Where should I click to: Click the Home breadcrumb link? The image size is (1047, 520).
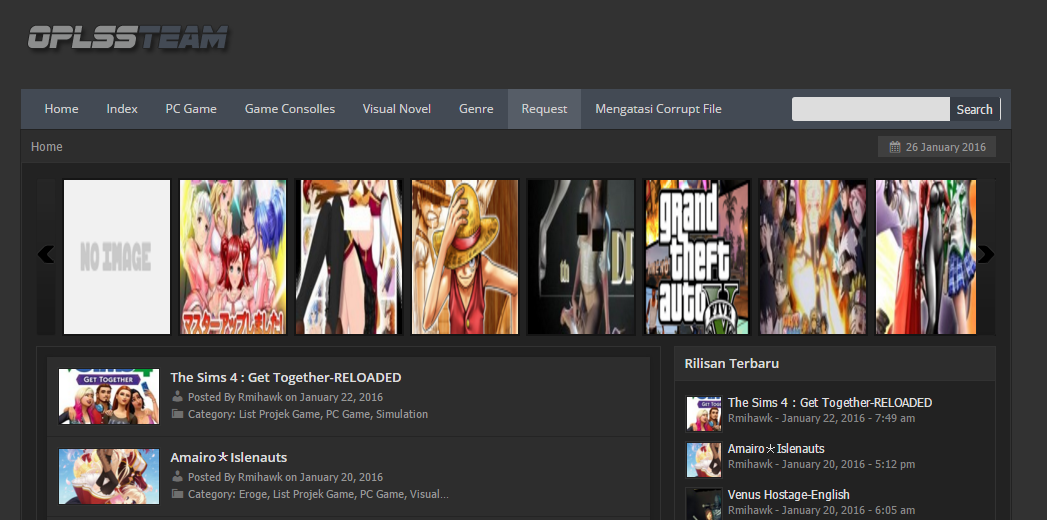click(47, 147)
